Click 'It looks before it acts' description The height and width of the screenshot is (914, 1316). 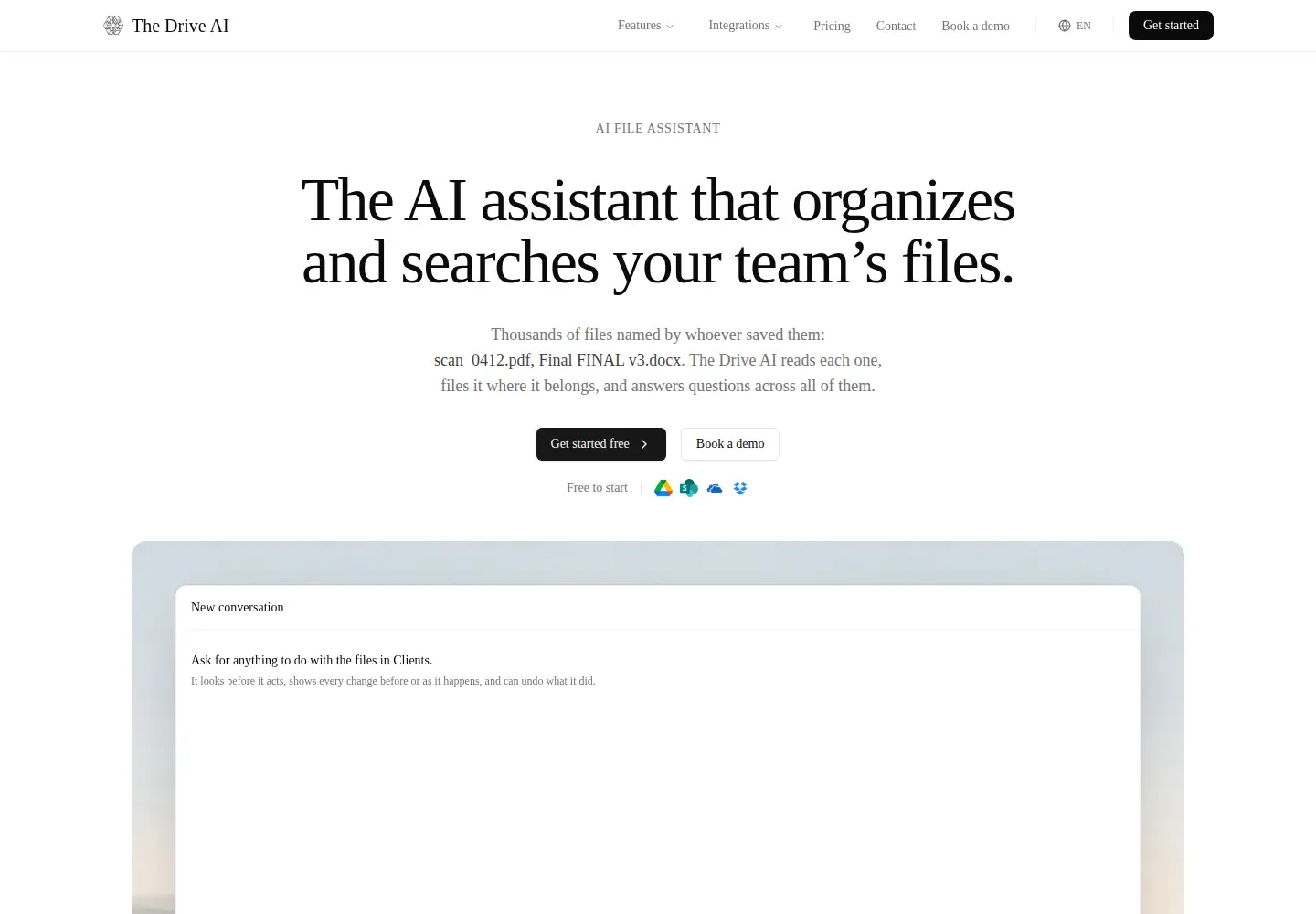click(x=393, y=681)
